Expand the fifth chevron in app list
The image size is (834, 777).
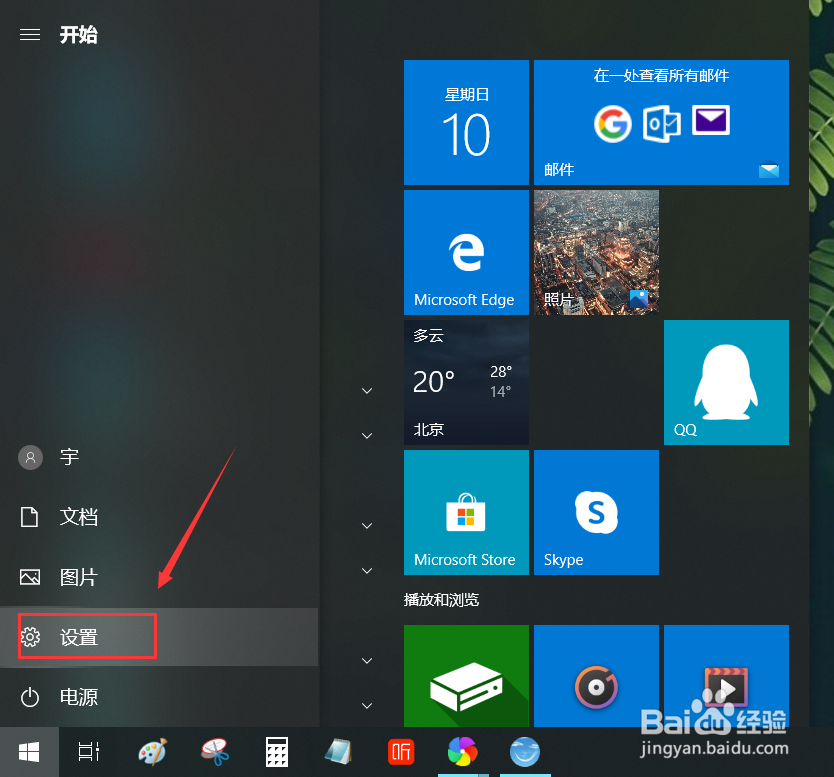(x=367, y=661)
